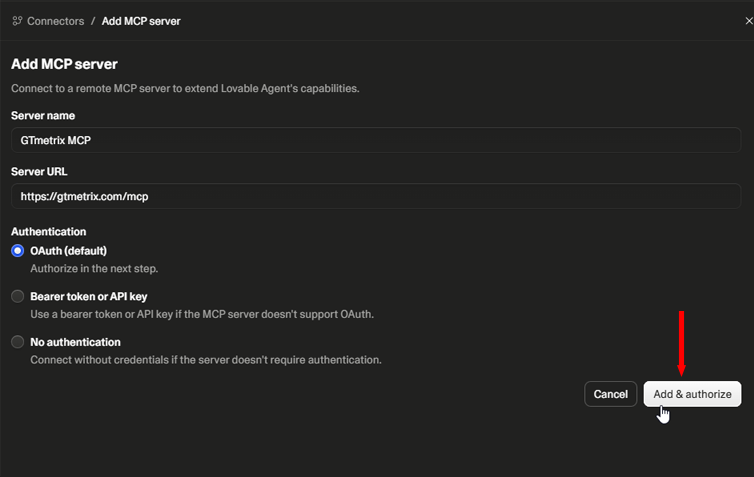Screen dimensions: 754x477
Task: Click the 'Connect to a remote MCP server' subtitle
Action: point(185,88)
